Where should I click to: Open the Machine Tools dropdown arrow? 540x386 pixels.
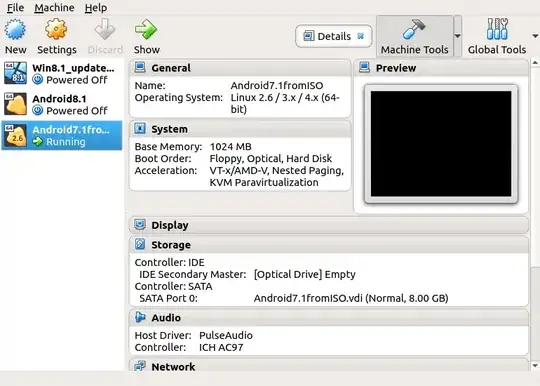pos(457,36)
